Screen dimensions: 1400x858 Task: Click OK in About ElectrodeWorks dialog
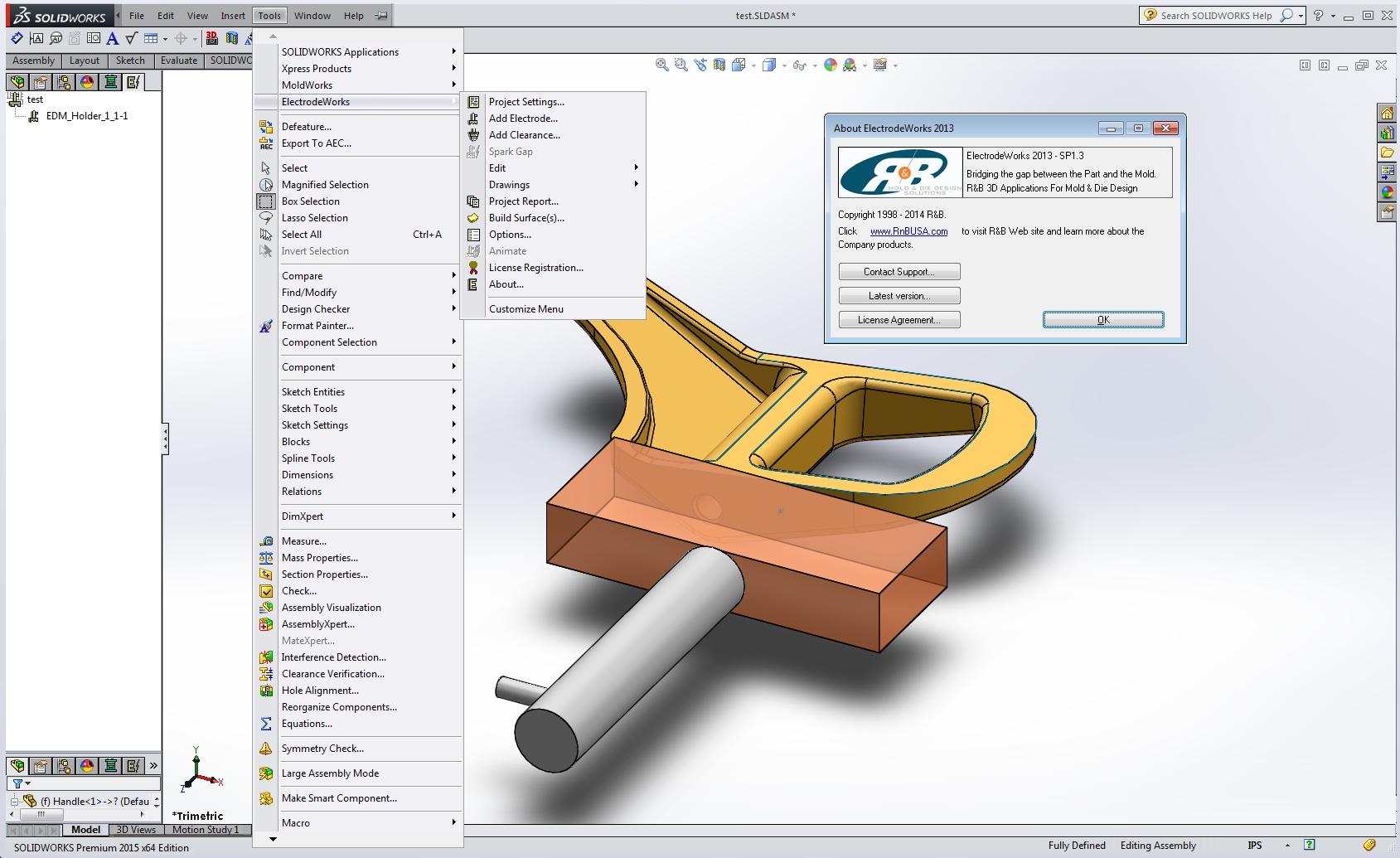[x=1103, y=320]
